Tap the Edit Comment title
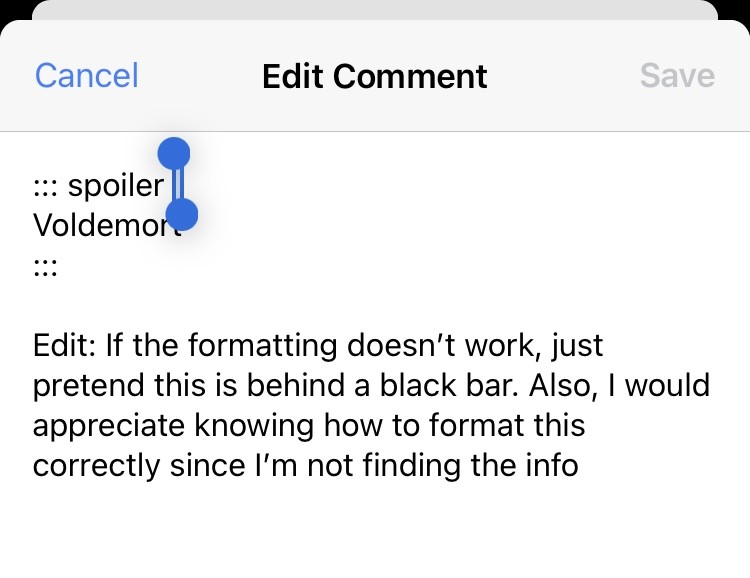Image resolution: width=750 pixels, height=578 pixels. tap(375, 76)
